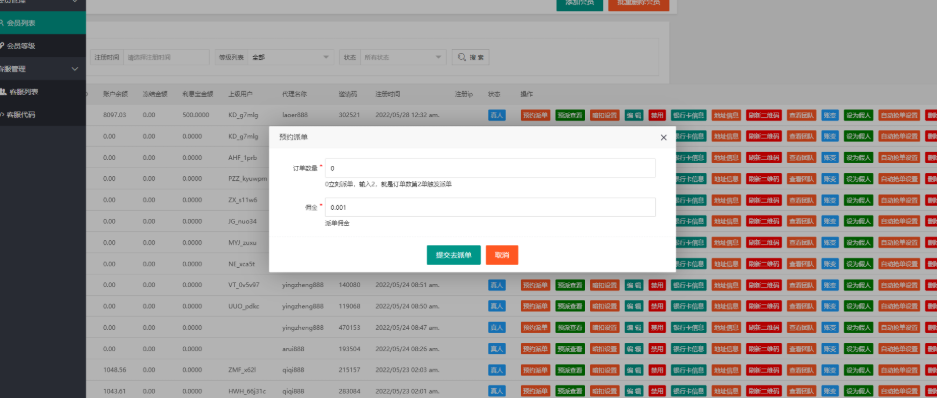Click into the 订单数量 input field
Image resolution: width=937 pixels, height=398 pixels.
point(490,169)
